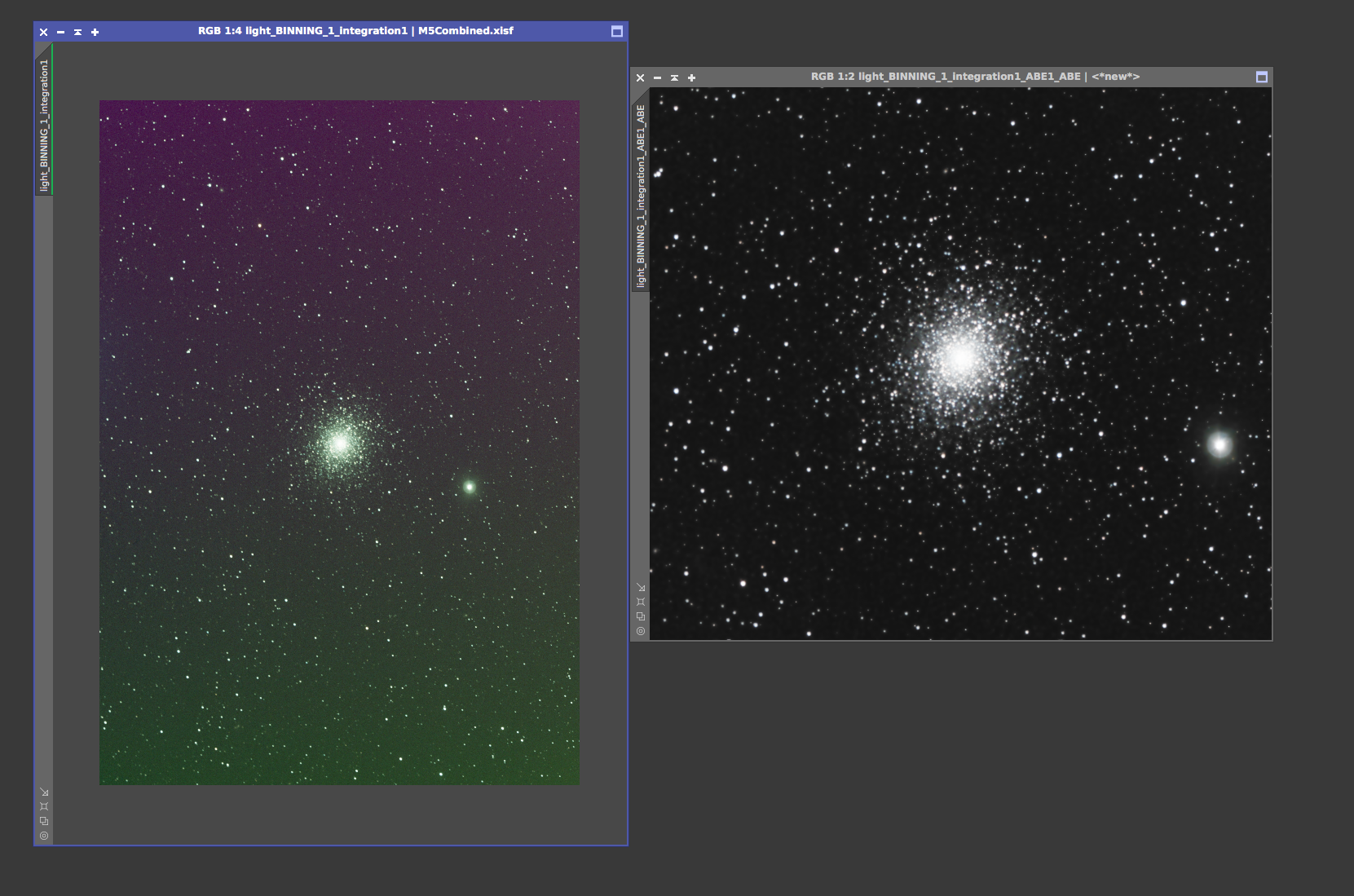Viewport: 1354px width, 896px height.
Task: Click blue square icon on M5Combined title bar
Action: coord(616,32)
